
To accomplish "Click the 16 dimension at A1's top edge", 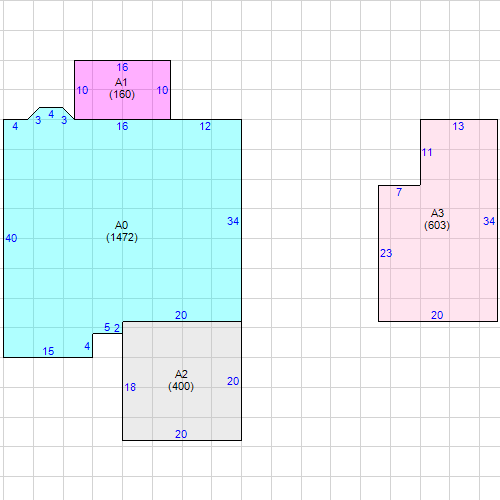I will 122,67.
